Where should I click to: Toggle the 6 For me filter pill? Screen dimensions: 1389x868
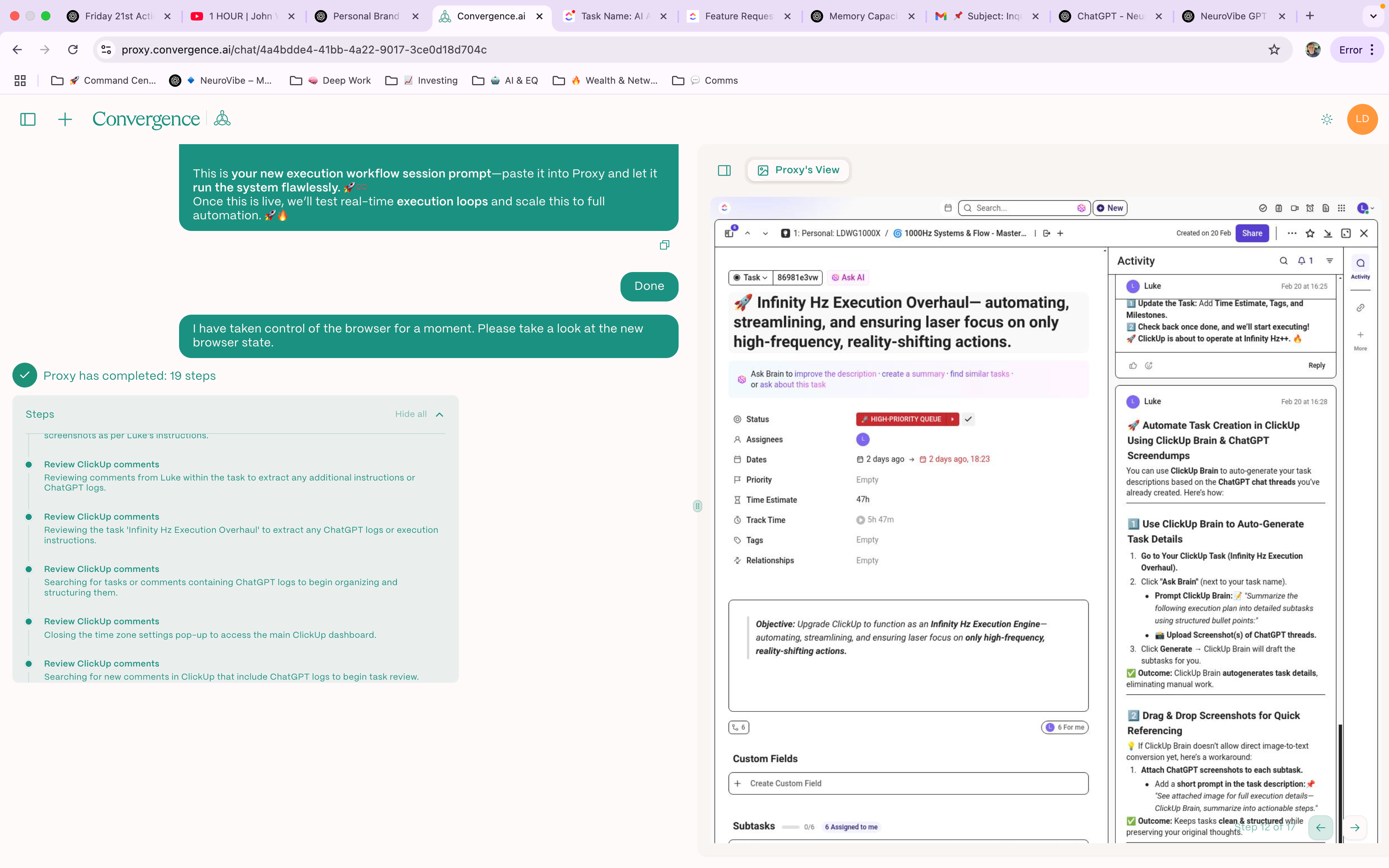point(1065,727)
